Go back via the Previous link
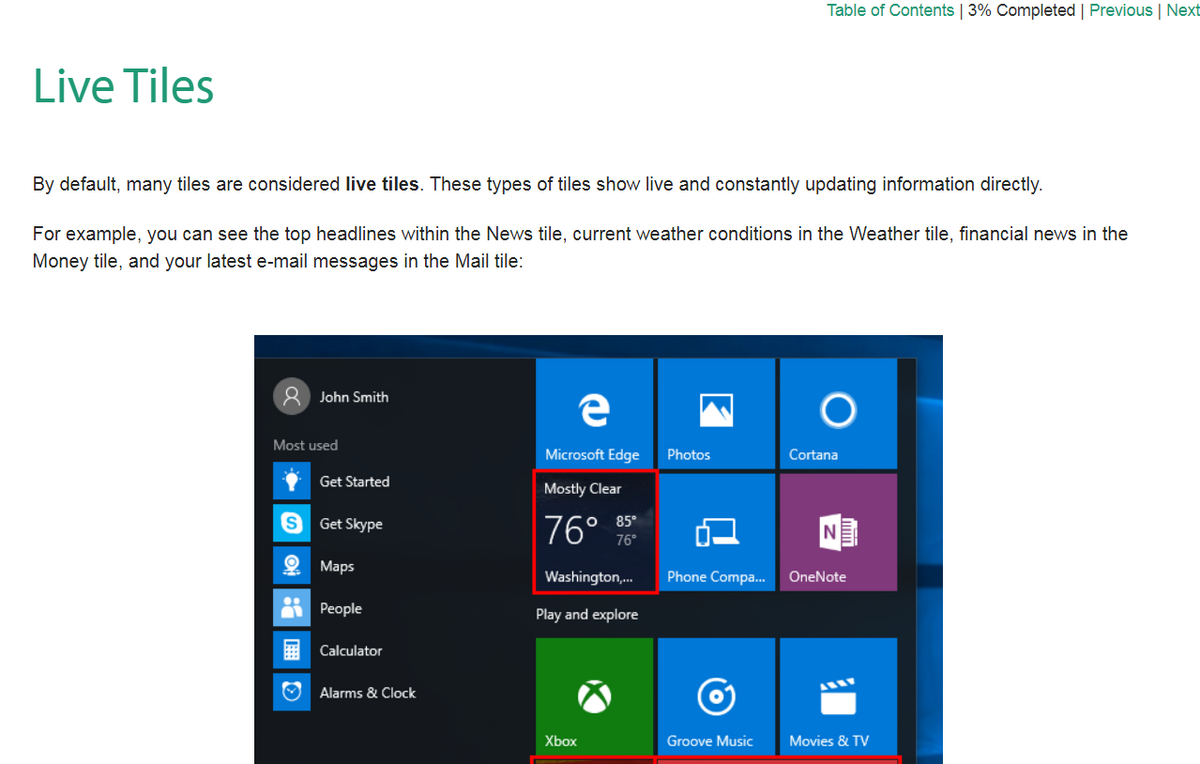 (x=1120, y=10)
